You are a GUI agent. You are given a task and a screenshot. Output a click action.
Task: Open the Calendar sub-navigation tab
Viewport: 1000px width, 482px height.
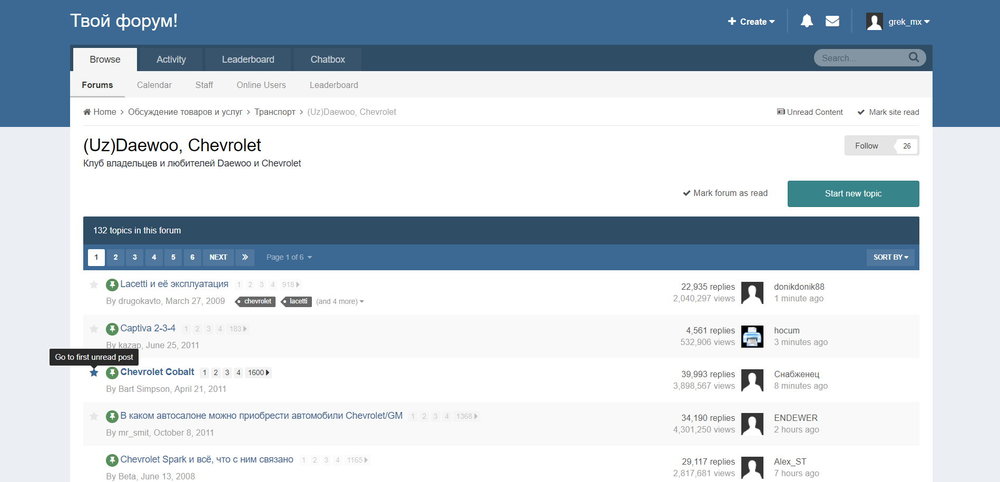[x=154, y=85]
